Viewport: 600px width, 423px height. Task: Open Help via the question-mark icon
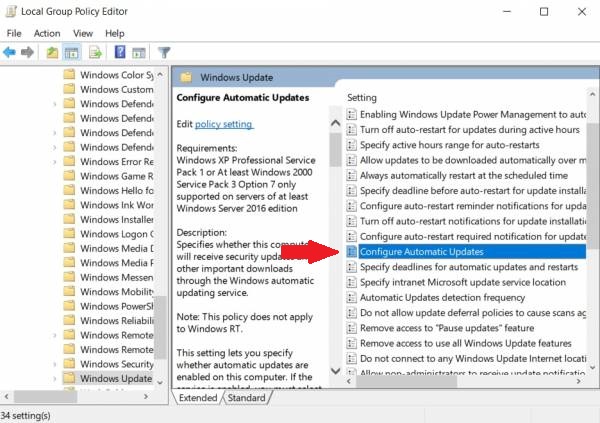[120, 52]
